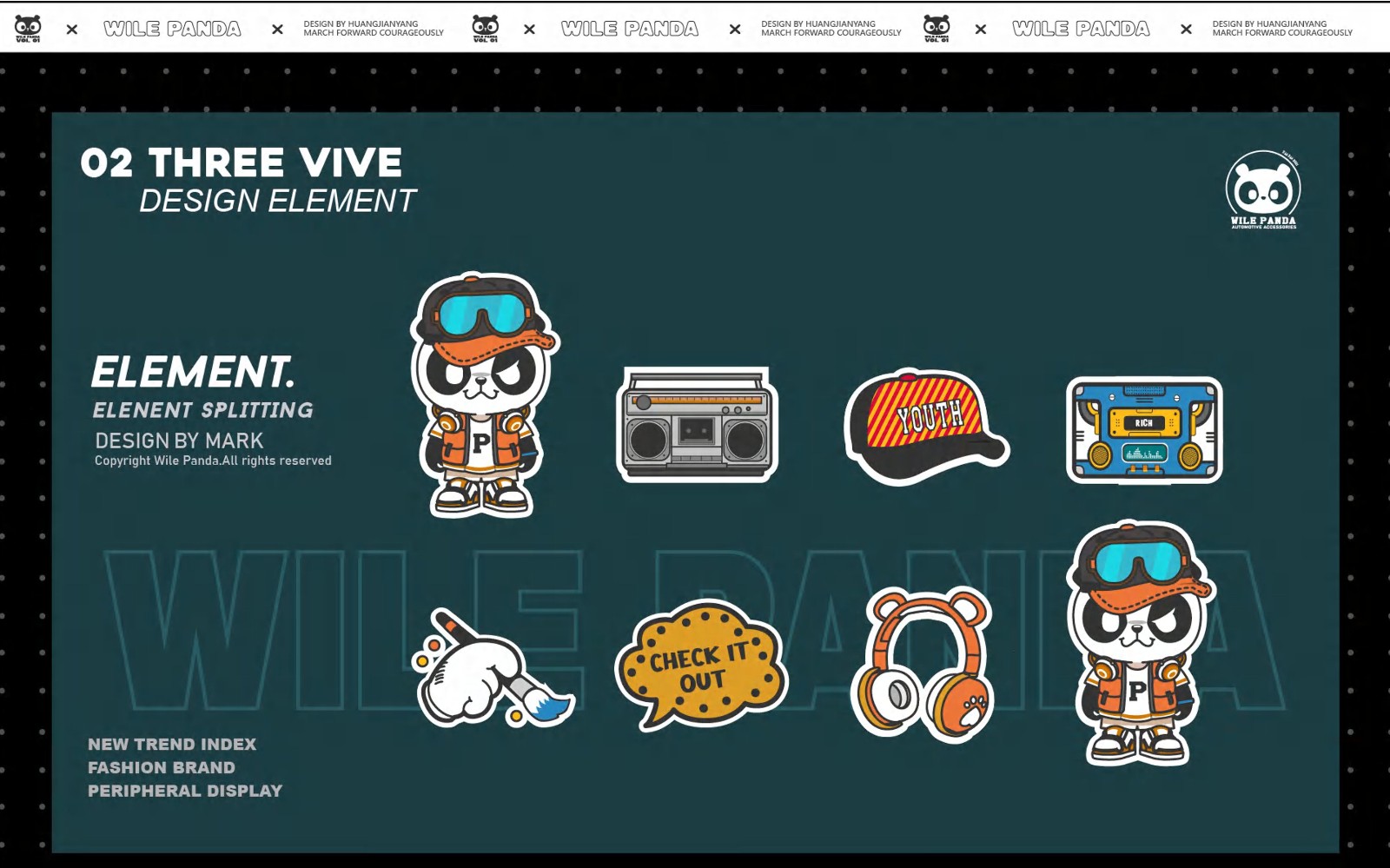Click the Copyright Wile Panda notice
Viewport: 1390px width, 868px height.
[x=213, y=461]
